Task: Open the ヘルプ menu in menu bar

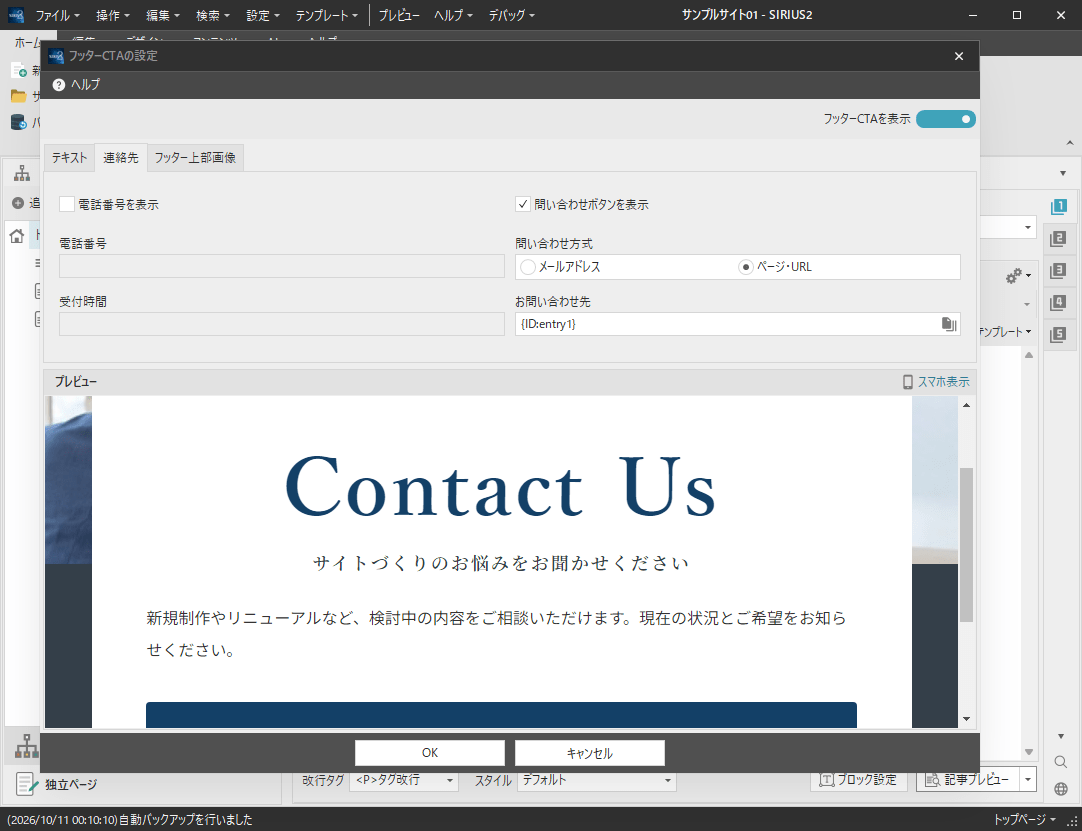Action: pos(453,15)
